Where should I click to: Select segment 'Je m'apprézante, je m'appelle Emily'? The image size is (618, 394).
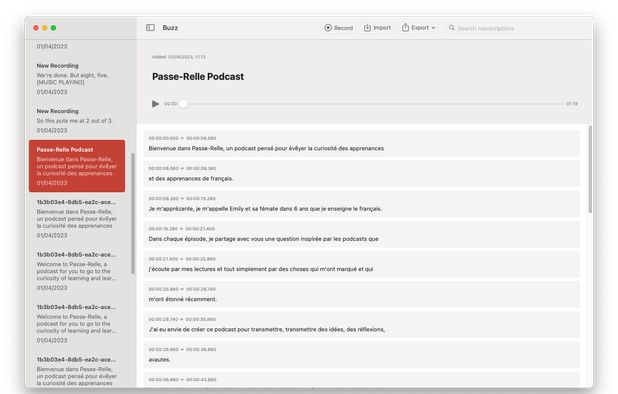pyautogui.click(x=361, y=204)
